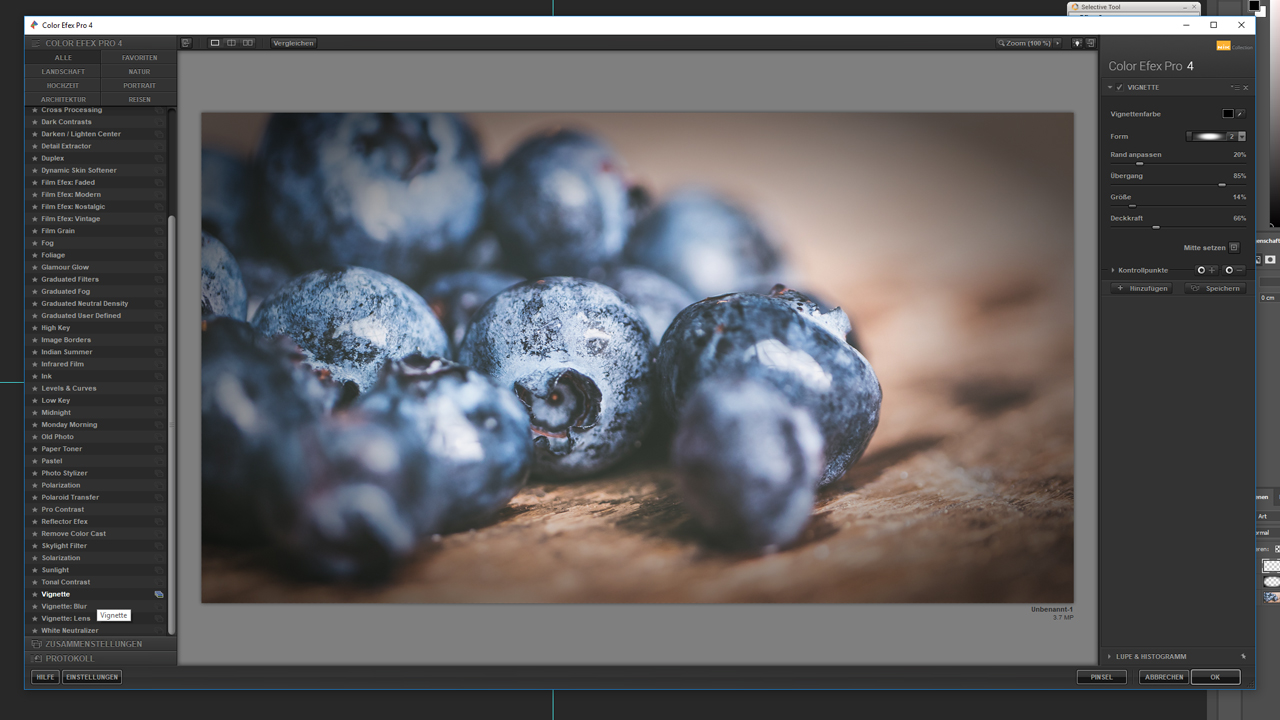Screen dimensions: 1280x720
Task: Open presets icon of Cross Processing filter
Action: click(159, 110)
